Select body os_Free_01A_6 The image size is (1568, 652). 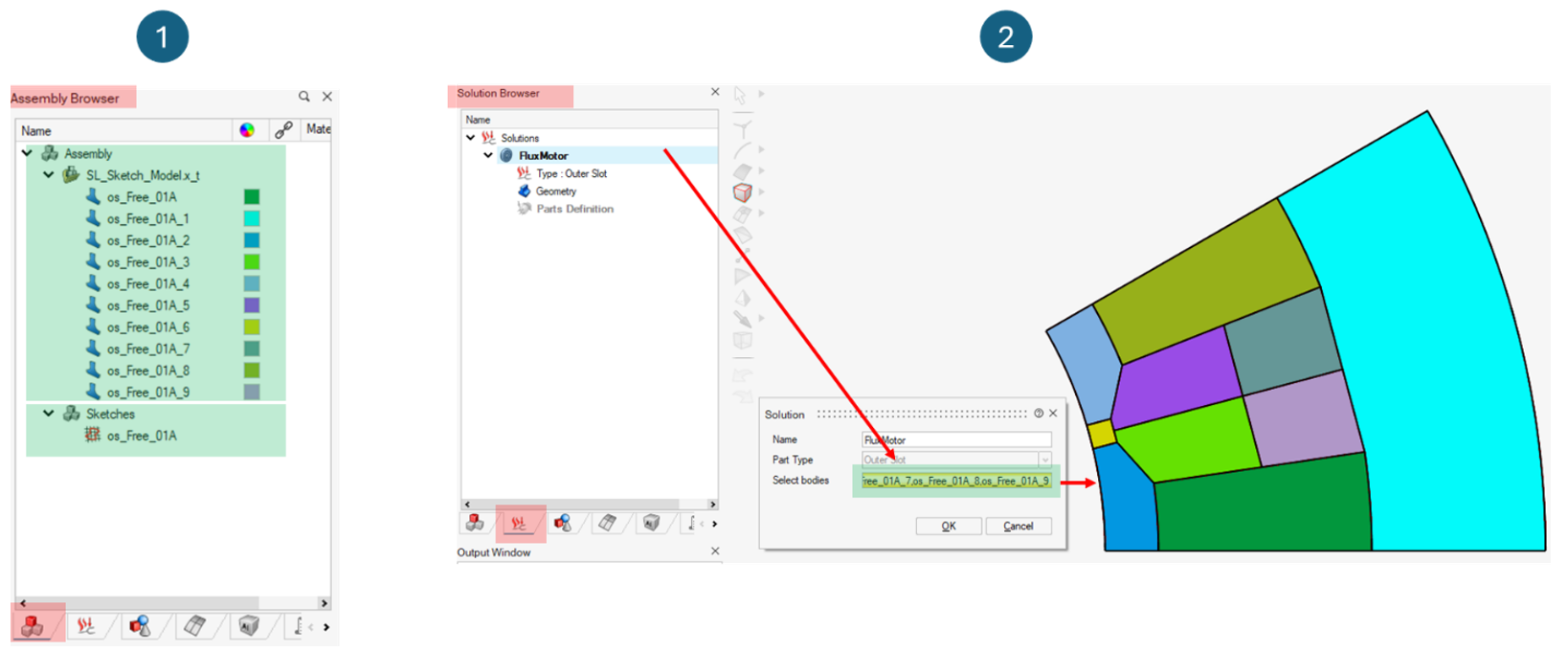click(147, 327)
